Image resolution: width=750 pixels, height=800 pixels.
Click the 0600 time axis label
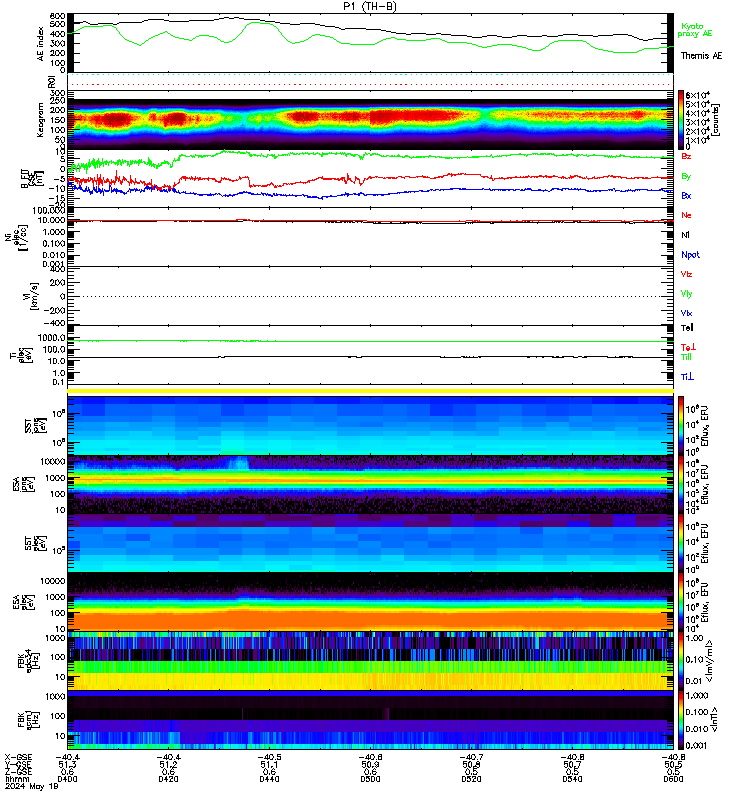(x=673, y=779)
